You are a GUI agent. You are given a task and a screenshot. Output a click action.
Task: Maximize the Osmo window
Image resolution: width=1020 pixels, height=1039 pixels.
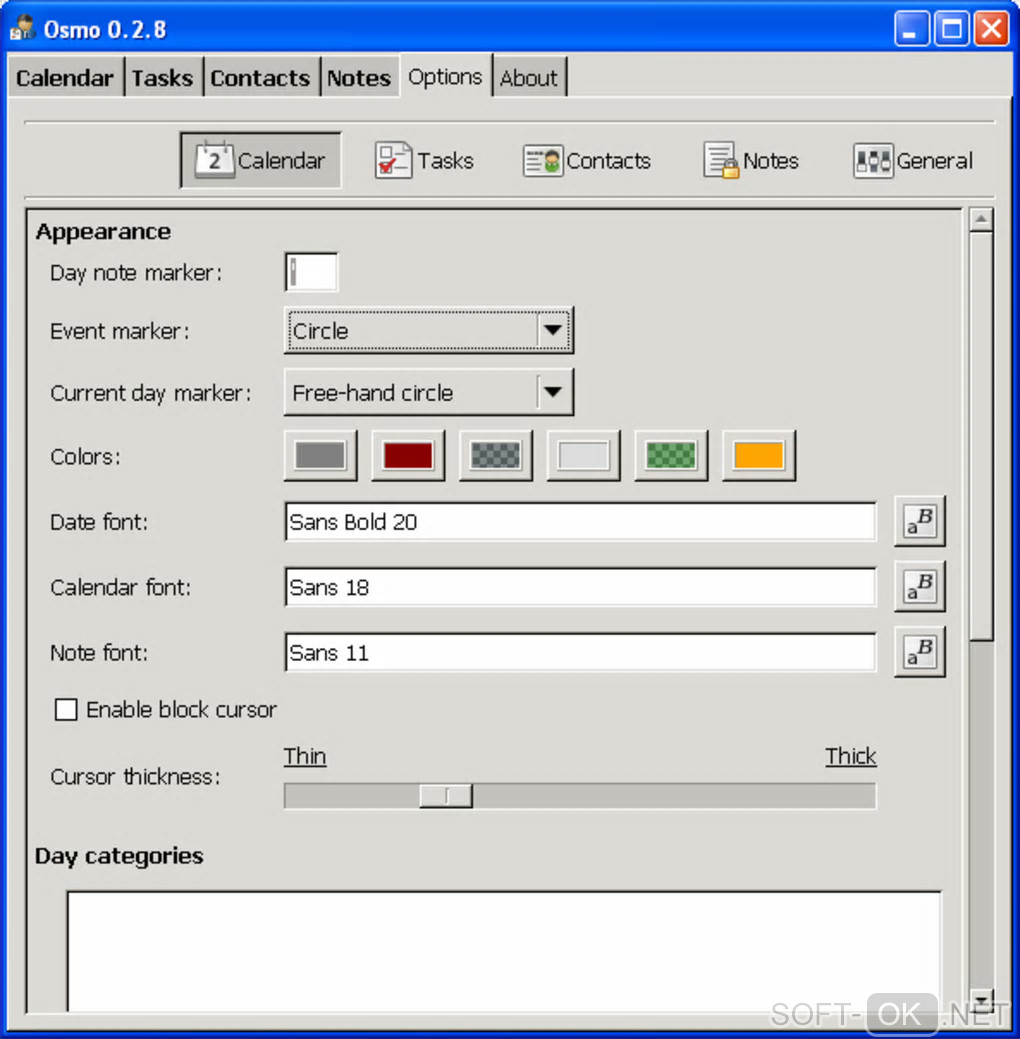coord(951,29)
